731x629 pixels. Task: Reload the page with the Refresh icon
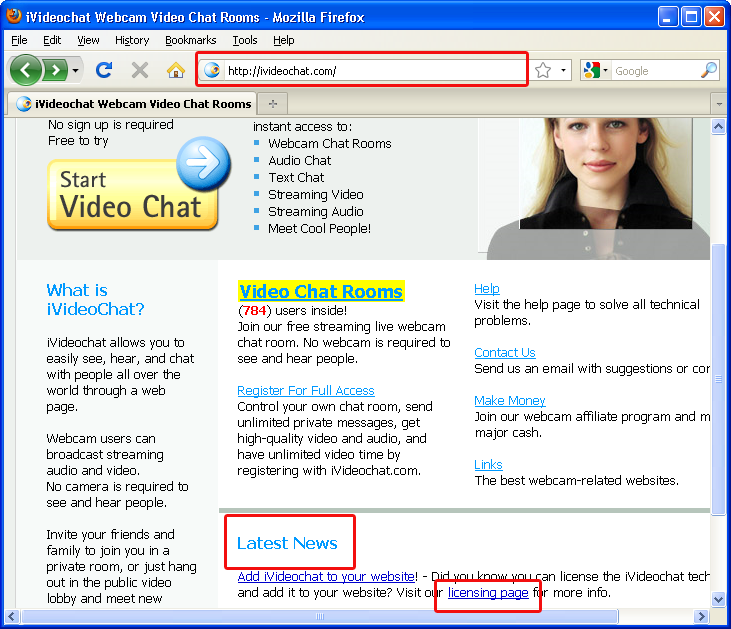(x=104, y=70)
